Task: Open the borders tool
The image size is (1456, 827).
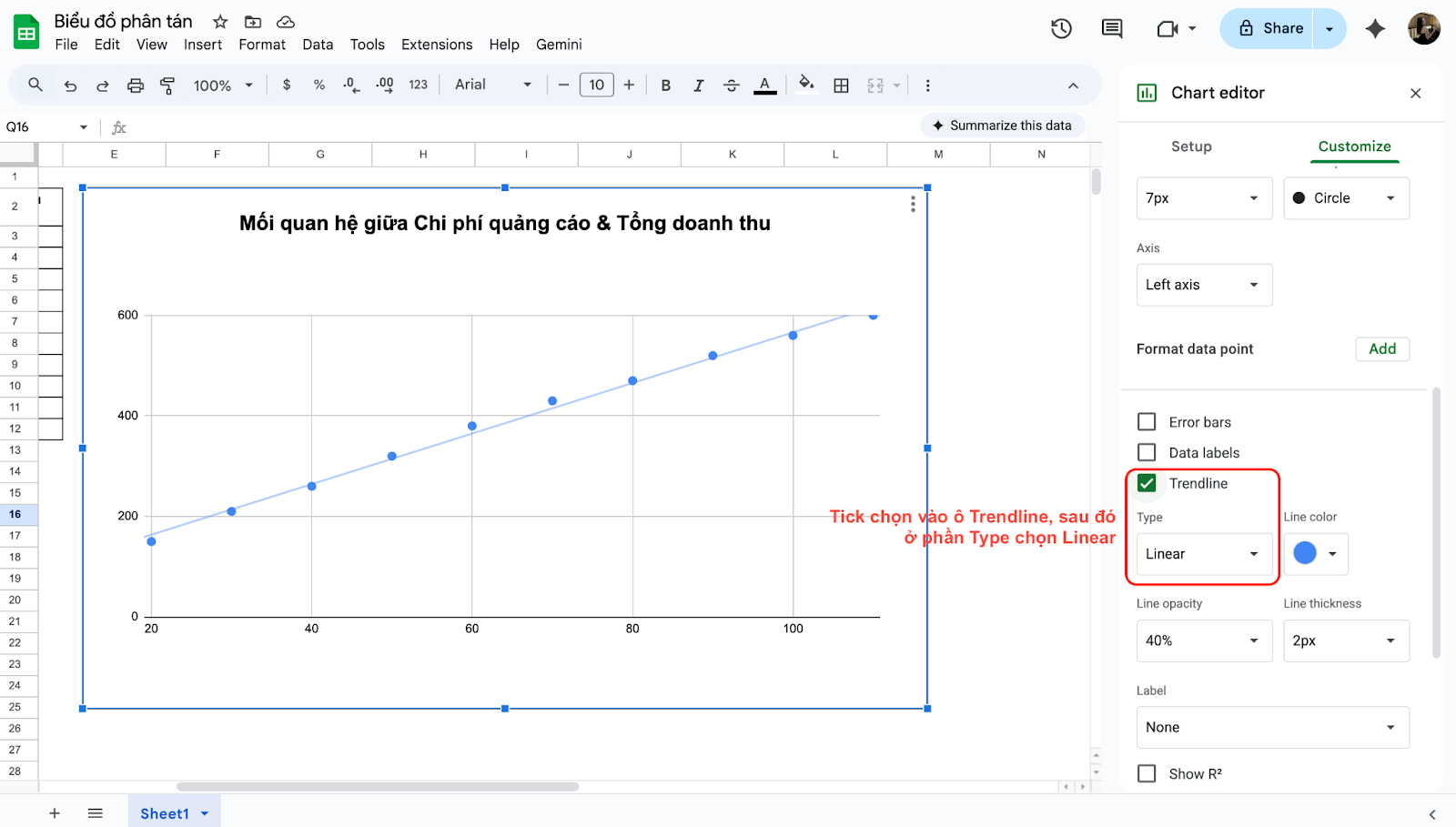Action: [x=841, y=86]
